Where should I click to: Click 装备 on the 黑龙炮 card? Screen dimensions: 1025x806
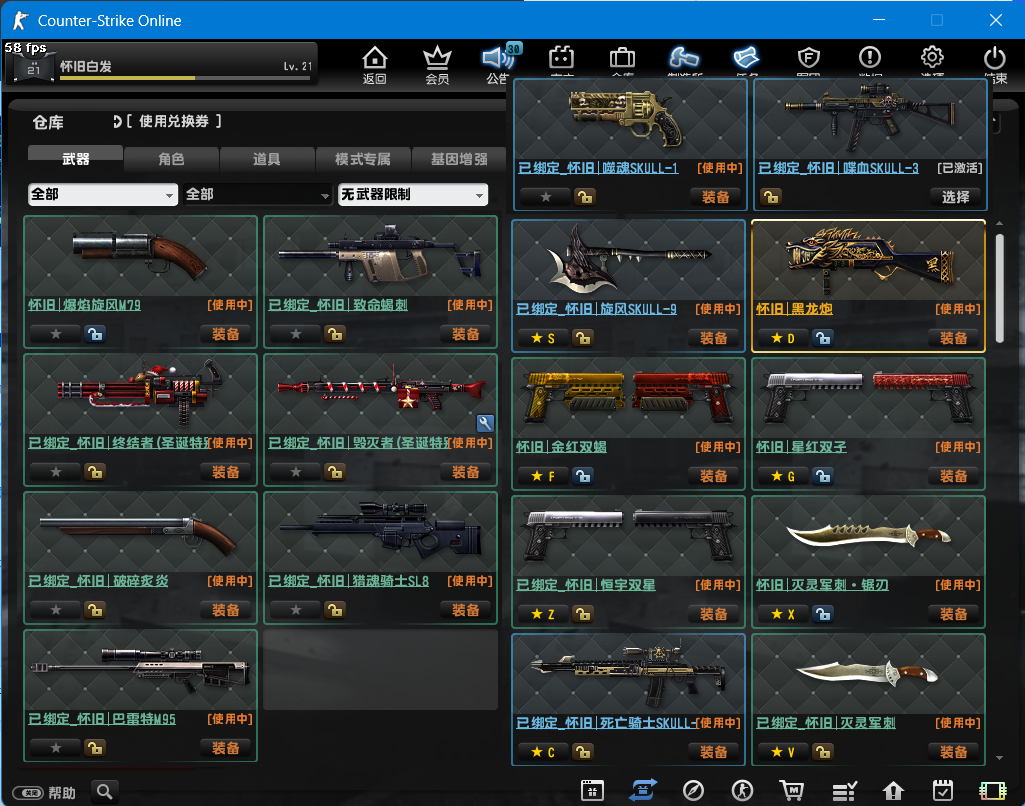pos(953,338)
